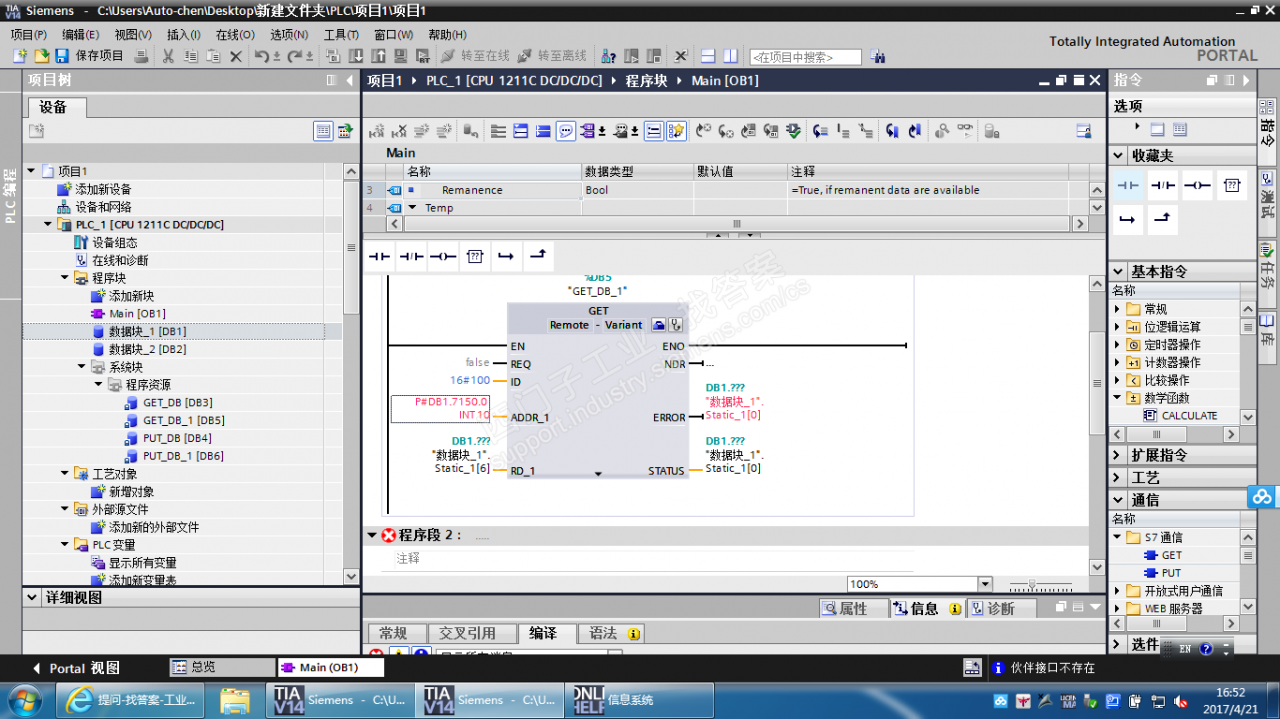
Task: Insert open branch in editor bar
Action: pyautogui.click(x=506, y=257)
